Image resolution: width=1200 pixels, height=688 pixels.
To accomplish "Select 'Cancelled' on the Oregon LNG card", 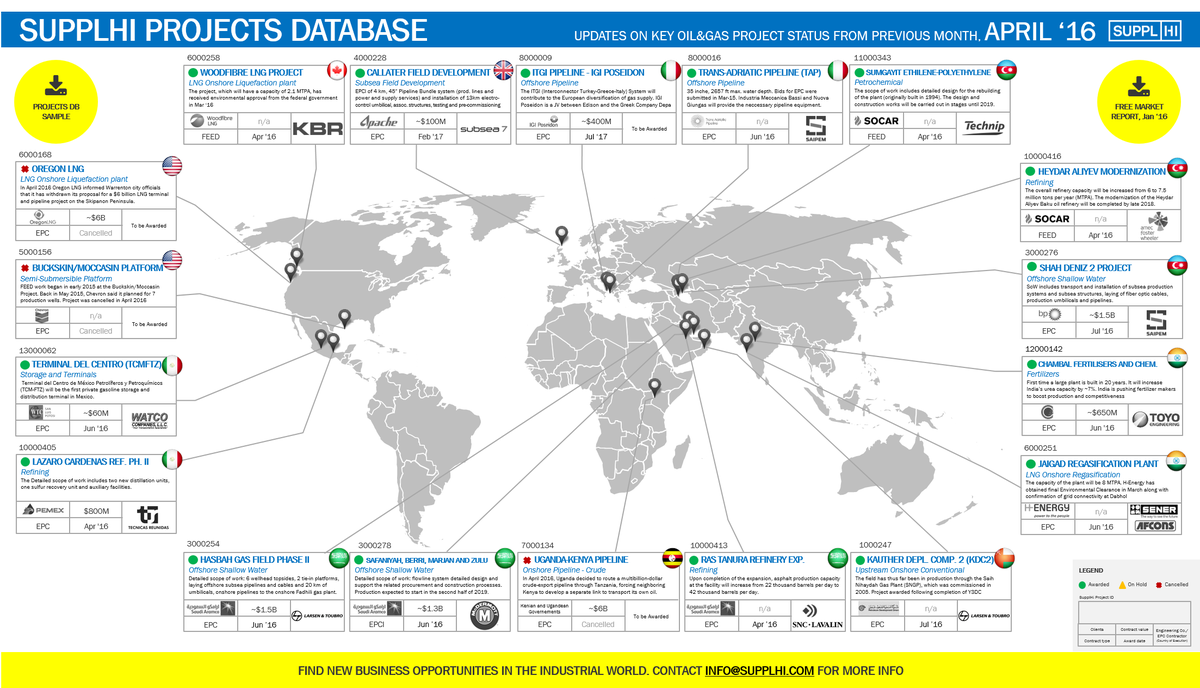I will [x=96, y=232].
